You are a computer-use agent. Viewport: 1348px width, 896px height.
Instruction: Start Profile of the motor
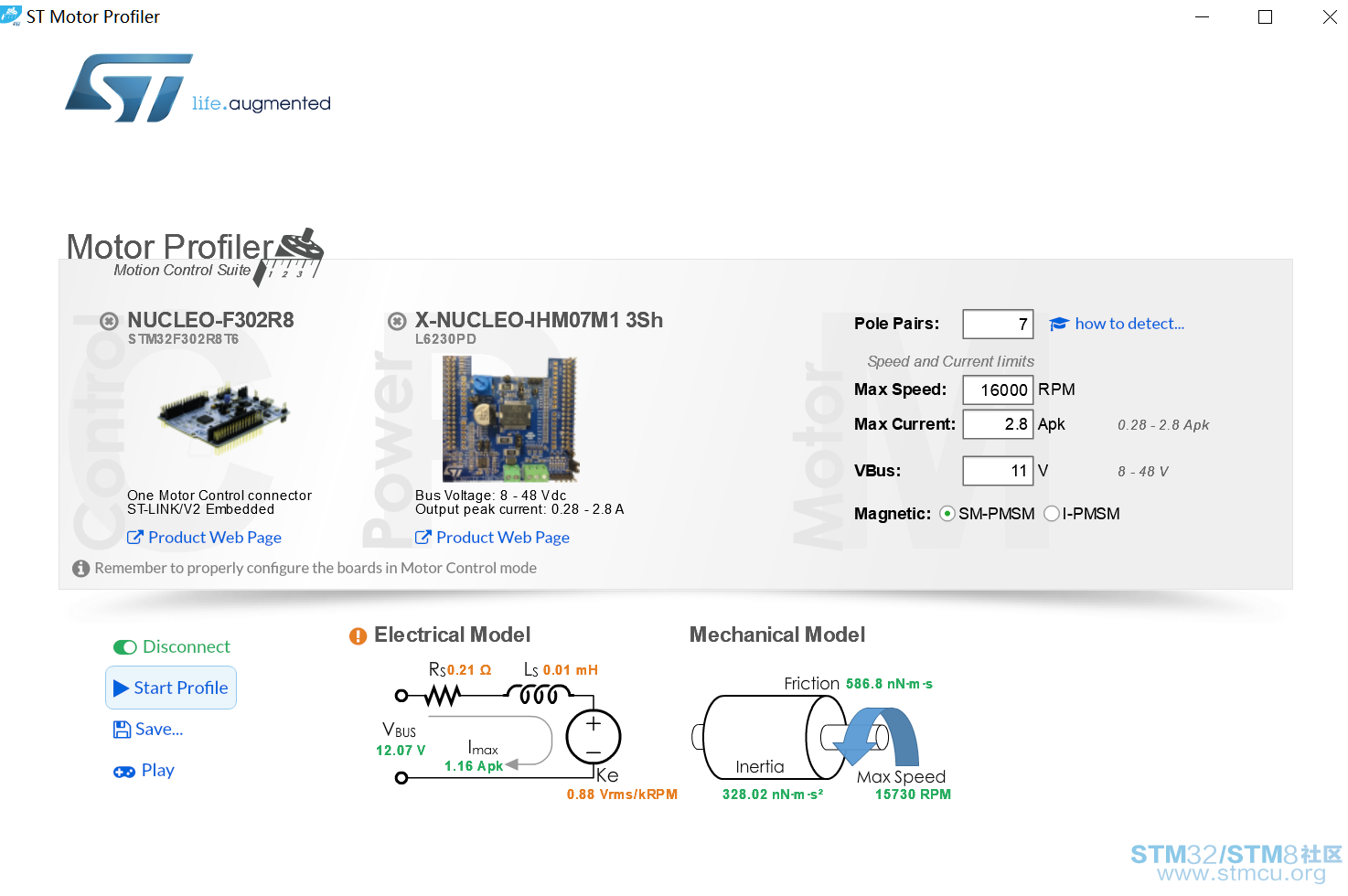pos(171,688)
